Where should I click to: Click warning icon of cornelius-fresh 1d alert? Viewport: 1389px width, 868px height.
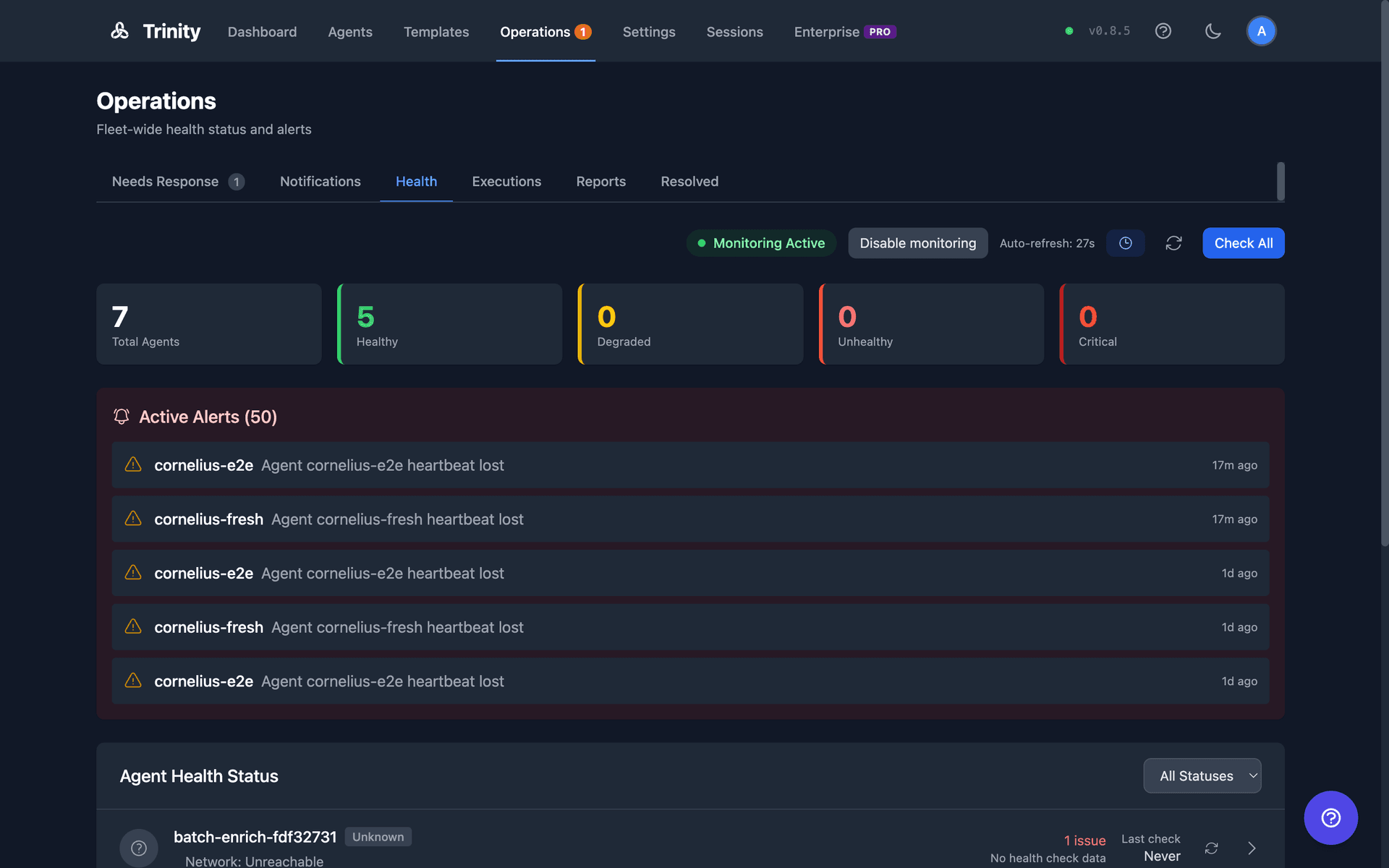[133, 626]
